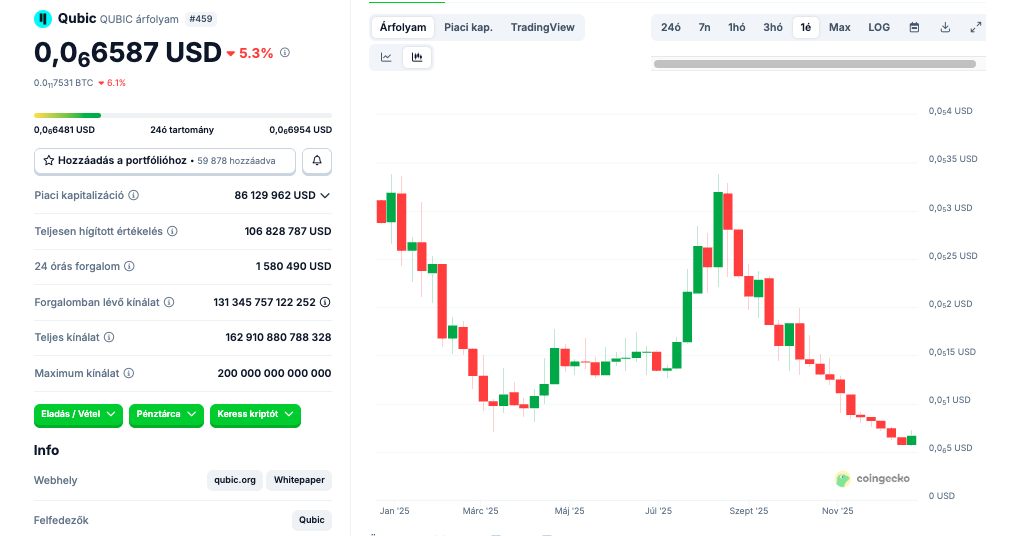Show info for 24 órás forgalom
The width and height of the screenshot is (1028, 536).
pyautogui.click(x=130, y=266)
